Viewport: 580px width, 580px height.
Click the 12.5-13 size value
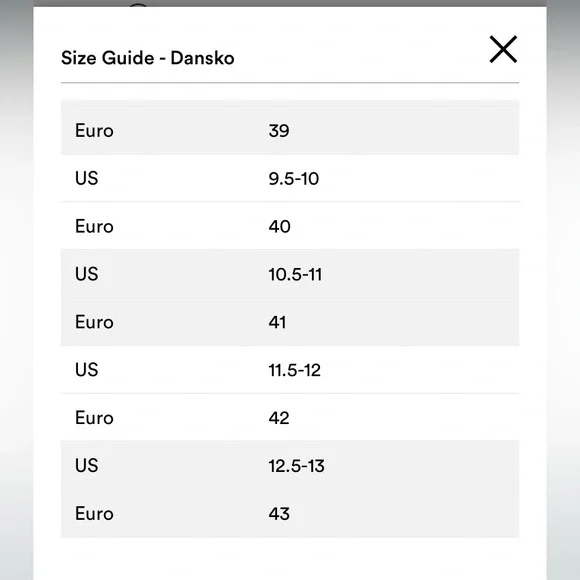tap(296, 466)
